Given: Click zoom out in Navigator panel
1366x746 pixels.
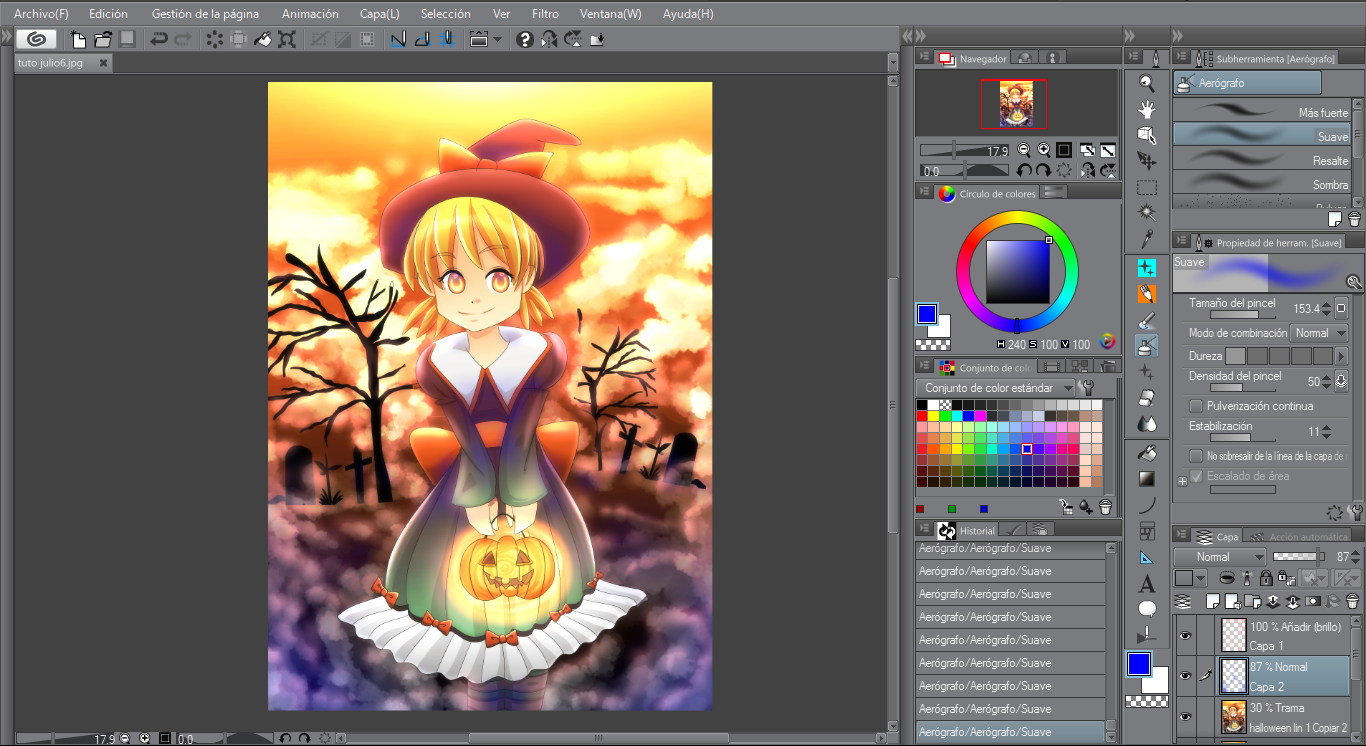Looking at the screenshot, I should 1024,150.
